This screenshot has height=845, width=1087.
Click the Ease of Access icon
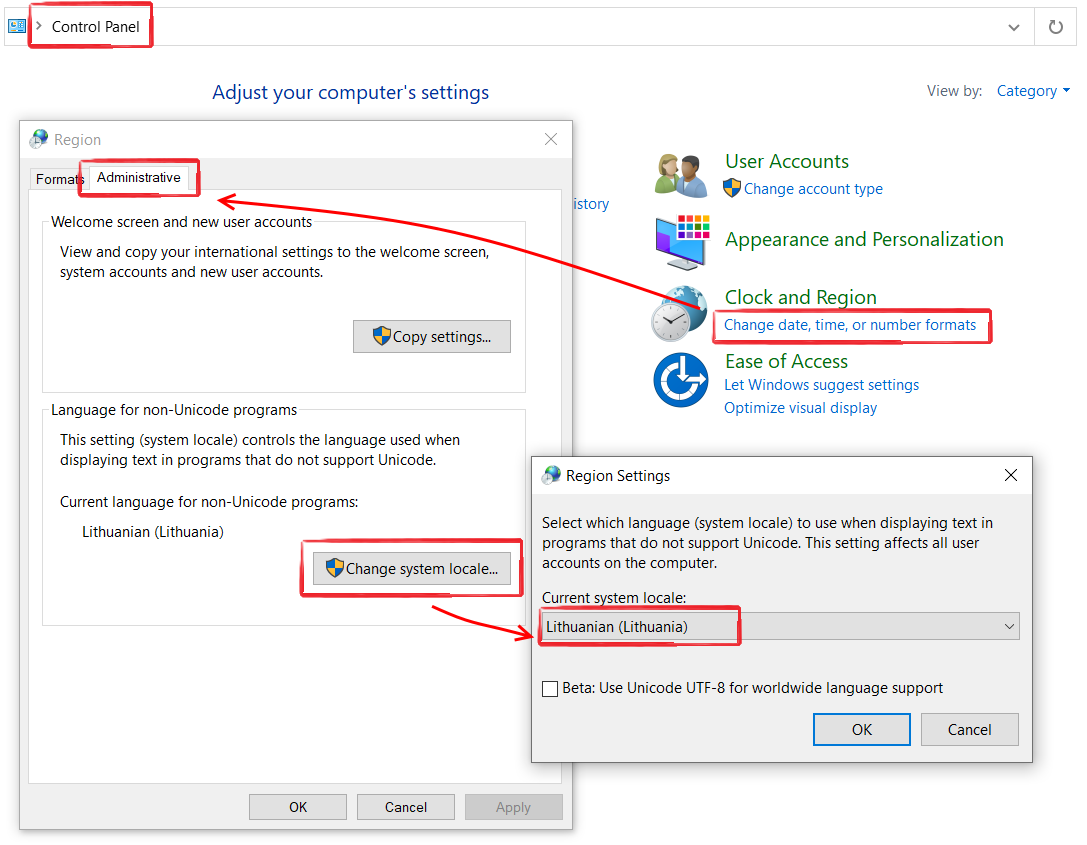(680, 380)
